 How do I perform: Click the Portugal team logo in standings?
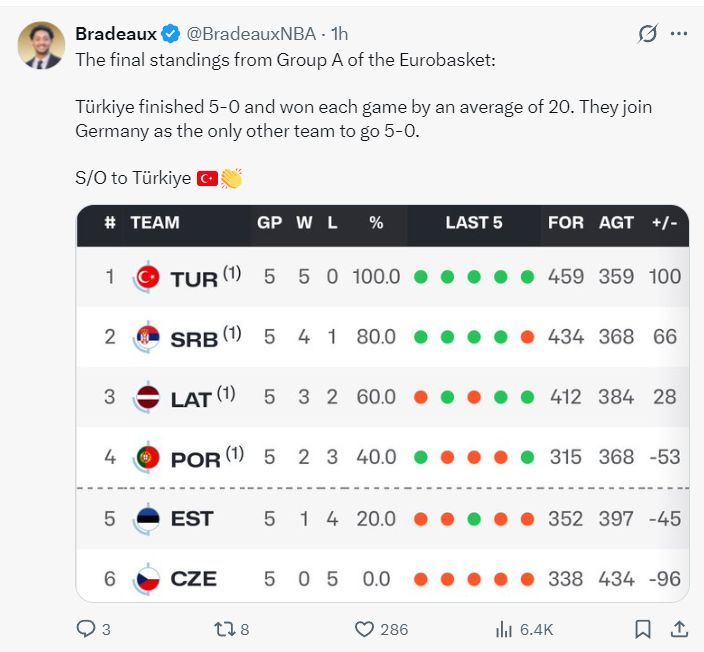pyautogui.click(x=147, y=458)
